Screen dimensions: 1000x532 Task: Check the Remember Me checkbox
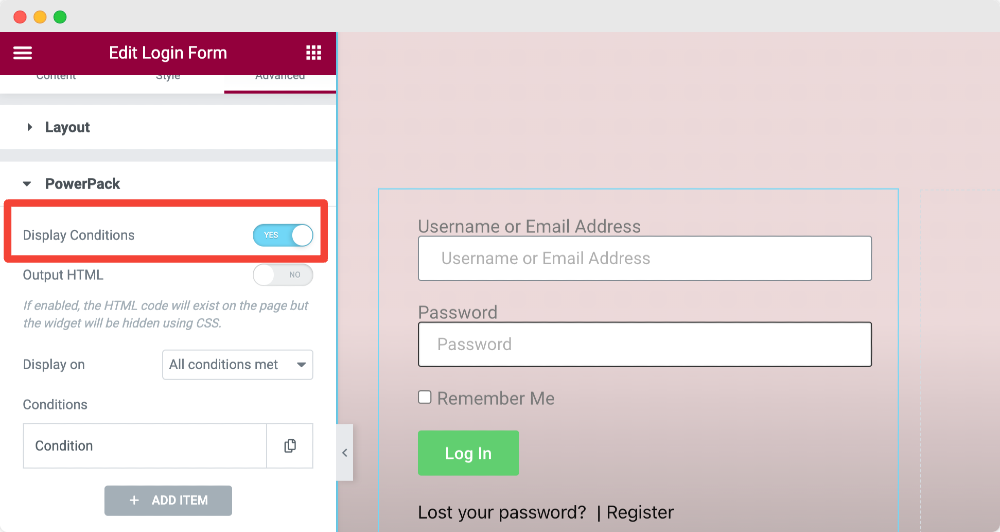click(x=425, y=397)
